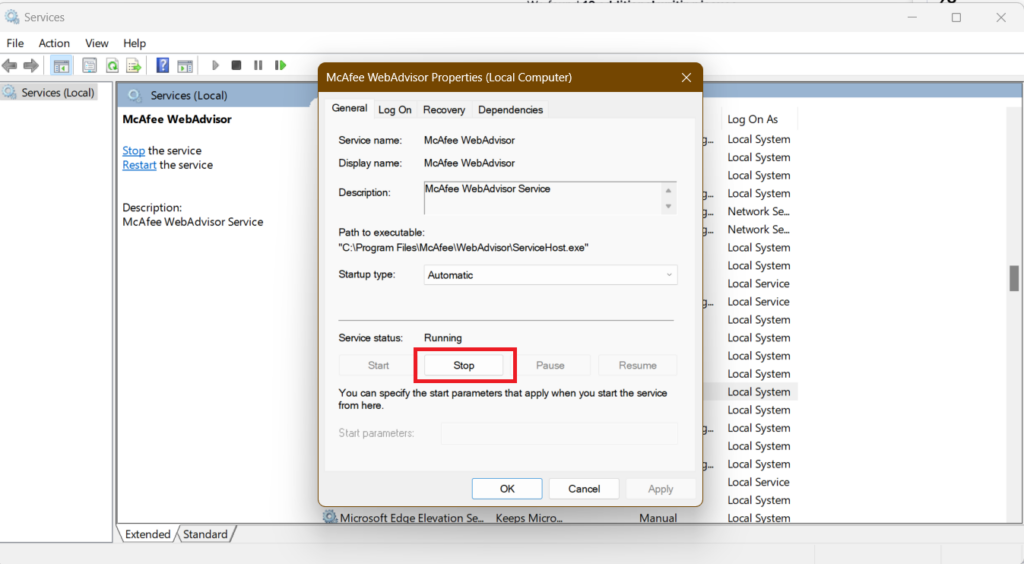Click the green Restart Service toolbar icon
1024x564 pixels.
click(281, 65)
